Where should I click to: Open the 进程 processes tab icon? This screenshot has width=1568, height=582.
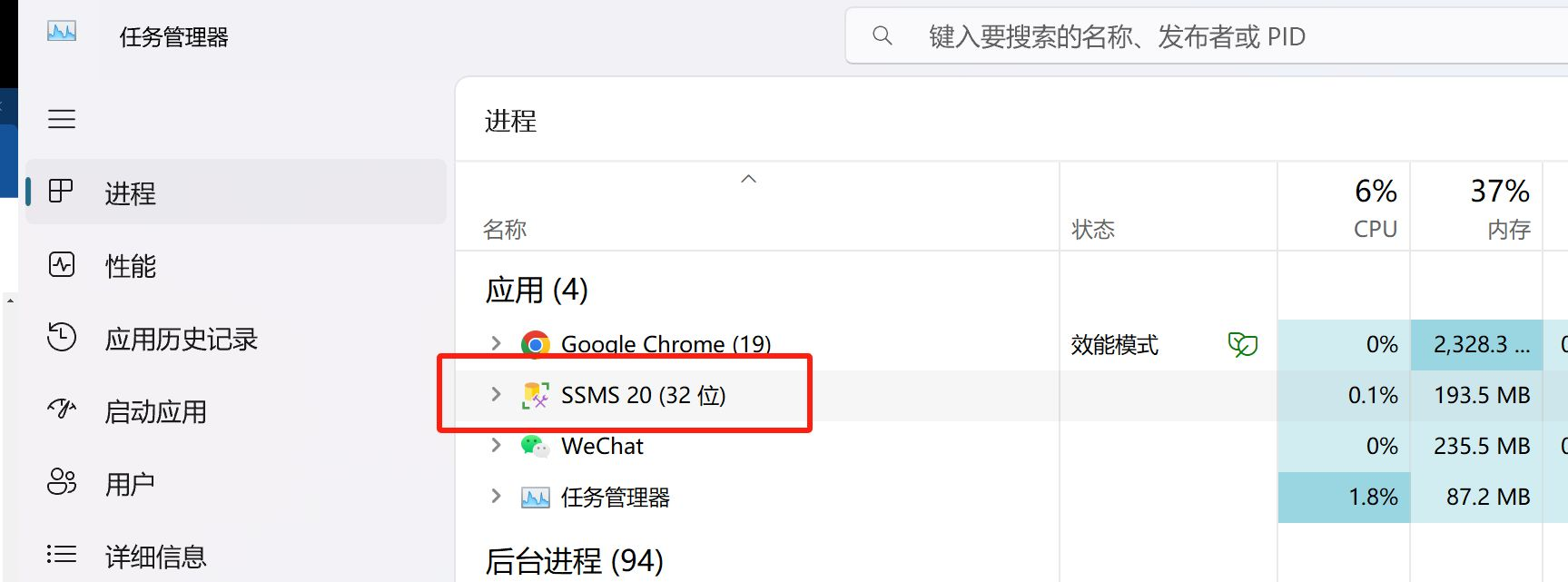tap(61, 192)
